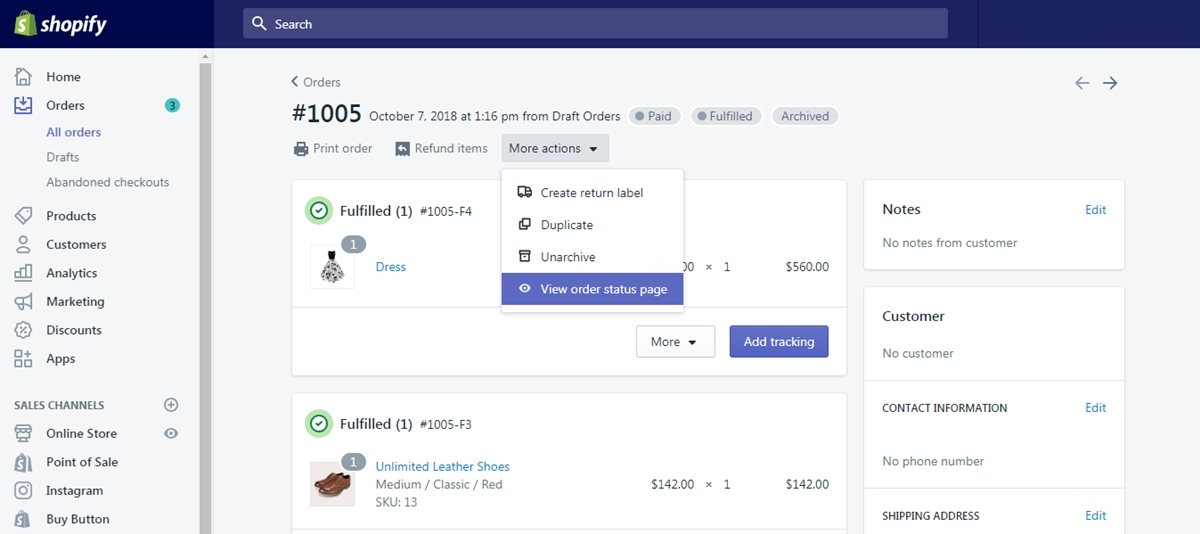Click the Add tracking button
Screen dimensions: 1200x534
[779, 341]
